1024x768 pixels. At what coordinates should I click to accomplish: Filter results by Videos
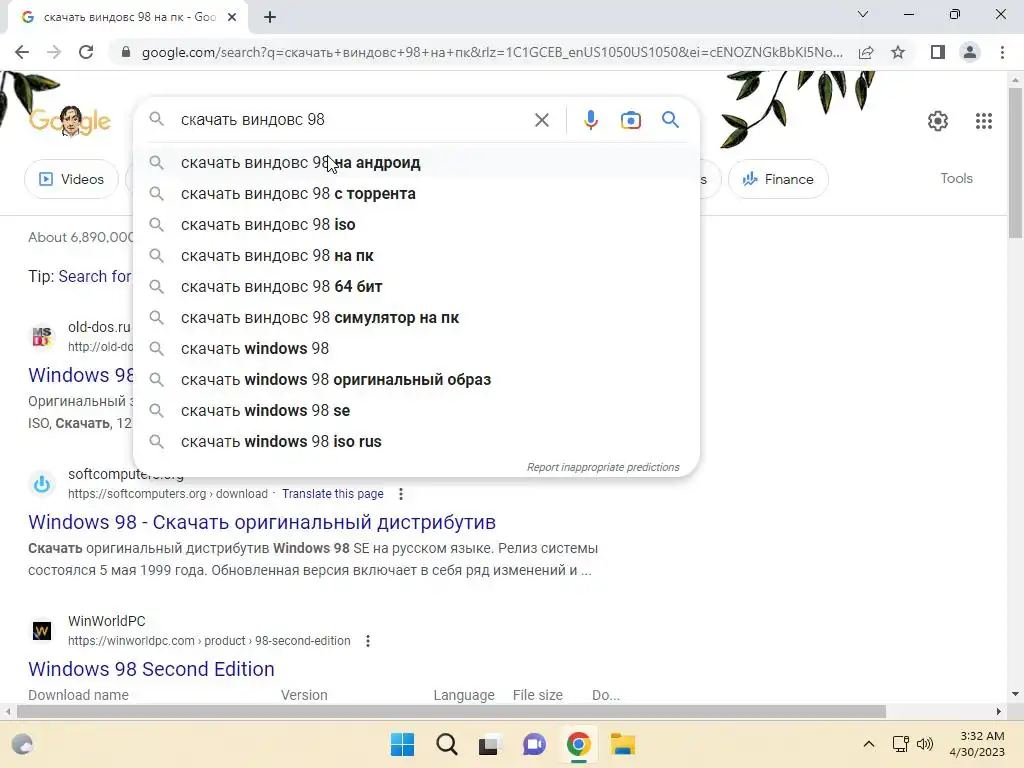pos(72,179)
